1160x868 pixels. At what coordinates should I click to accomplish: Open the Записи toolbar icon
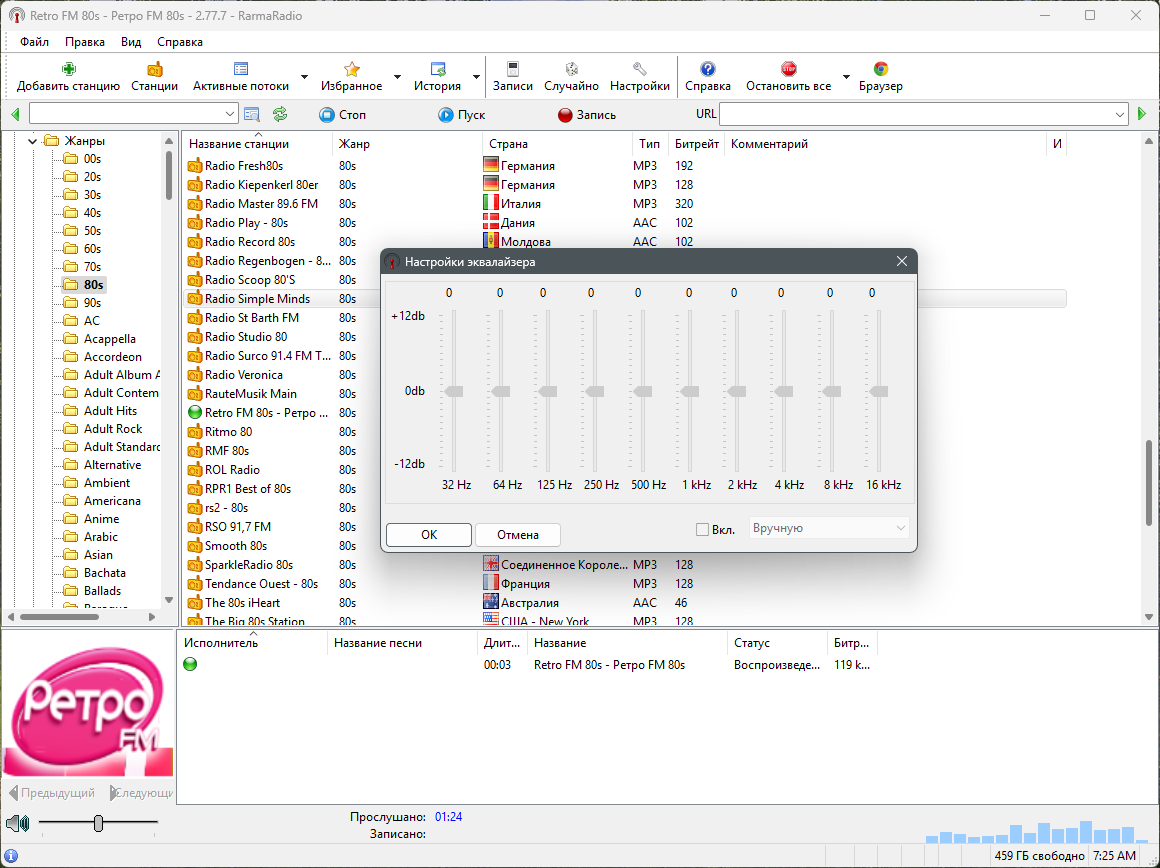[513, 70]
